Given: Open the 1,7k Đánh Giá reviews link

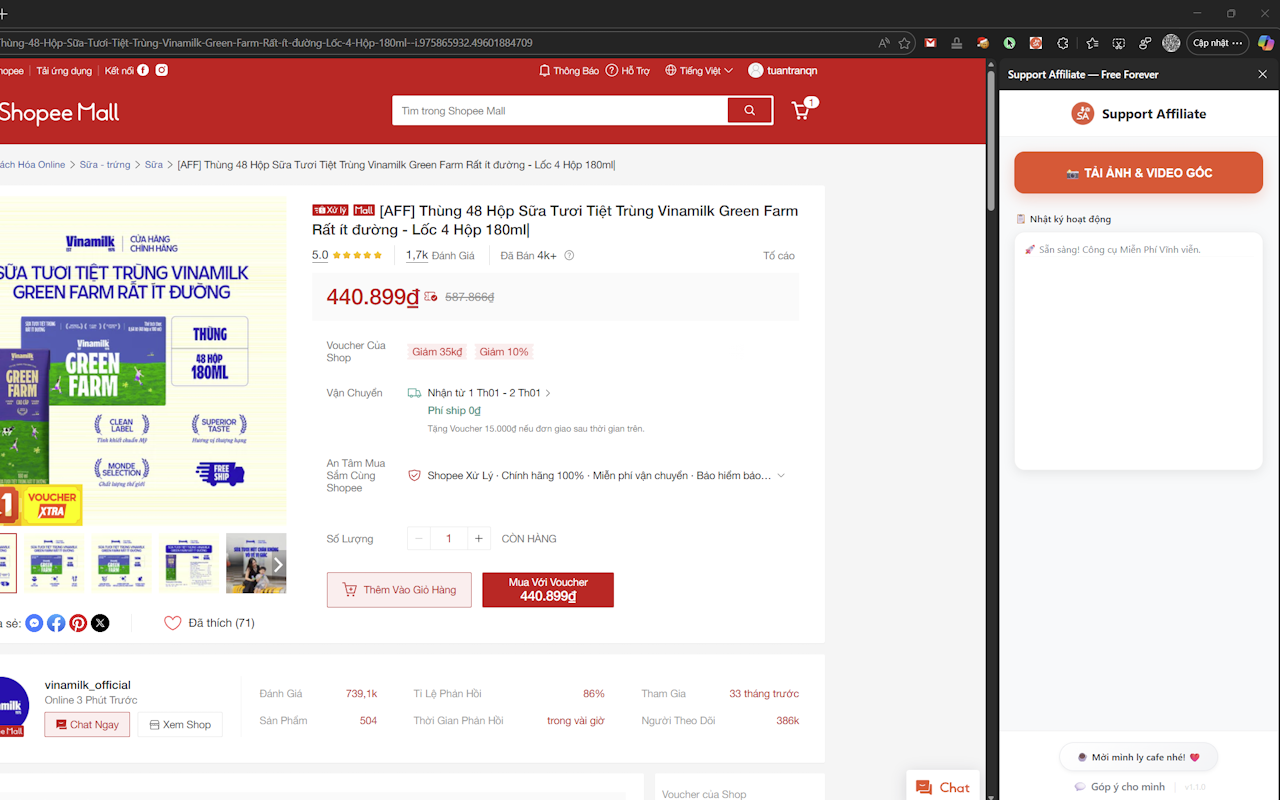Looking at the screenshot, I should [440, 256].
